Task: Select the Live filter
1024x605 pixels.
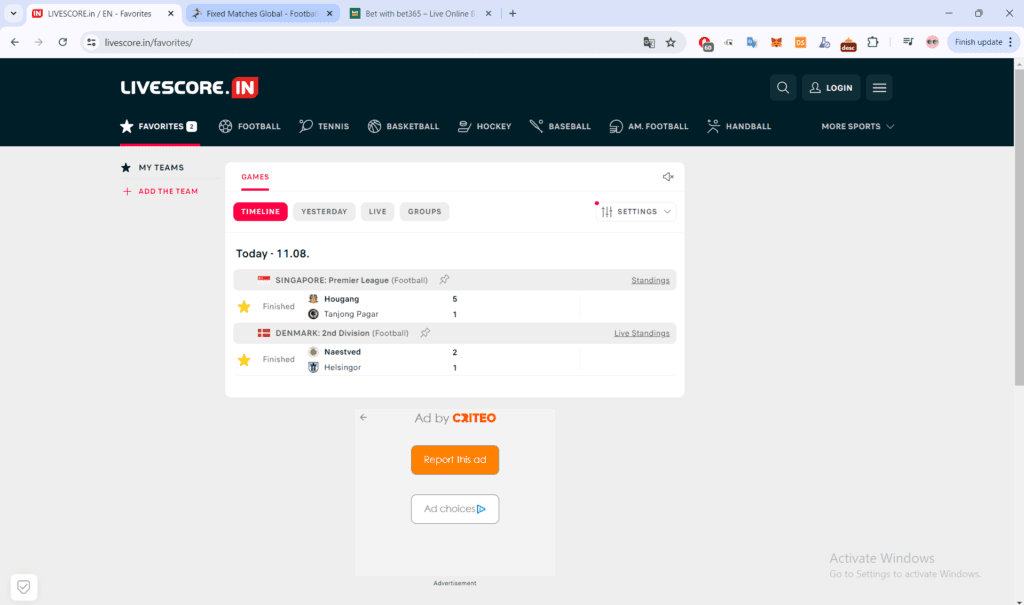Action: (377, 212)
